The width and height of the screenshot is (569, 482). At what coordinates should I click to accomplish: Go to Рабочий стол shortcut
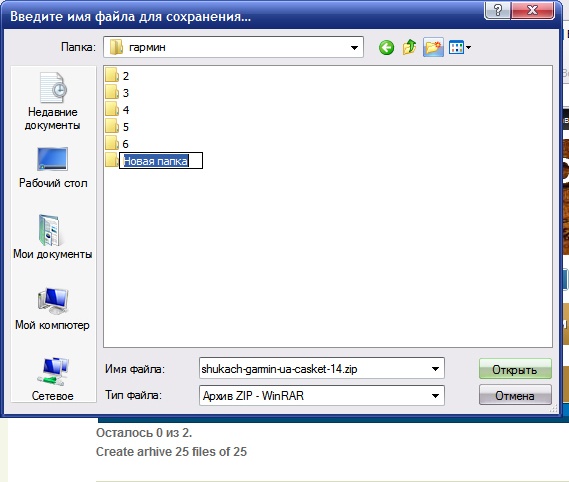point(53,168)
